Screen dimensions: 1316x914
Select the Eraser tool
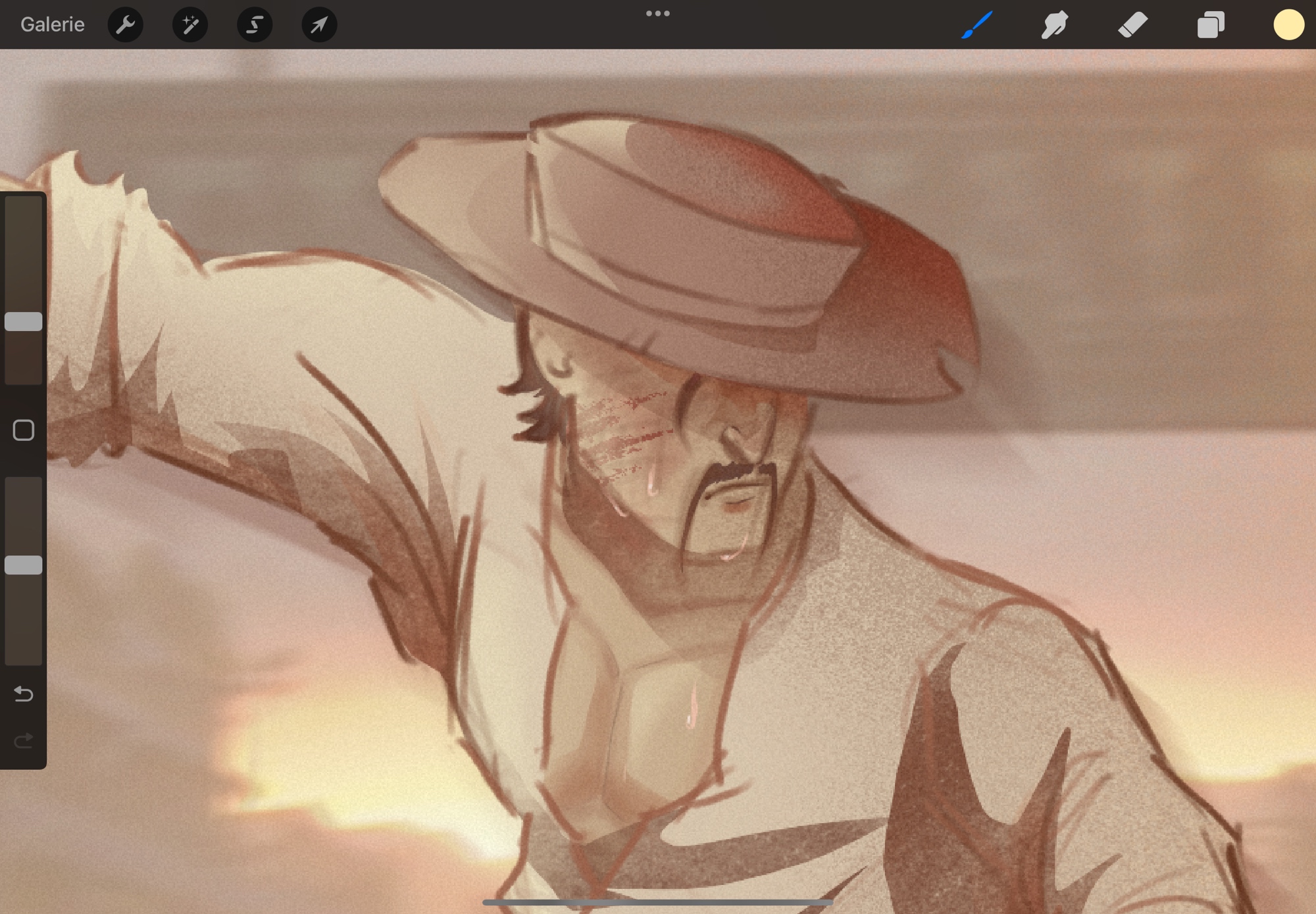[x=1132, y=25]
